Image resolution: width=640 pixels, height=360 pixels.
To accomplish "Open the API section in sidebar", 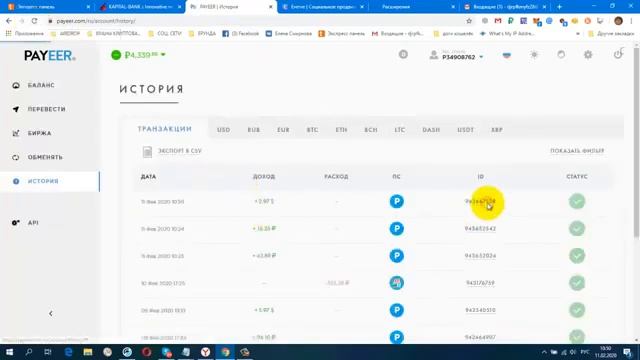I will 33,223.
